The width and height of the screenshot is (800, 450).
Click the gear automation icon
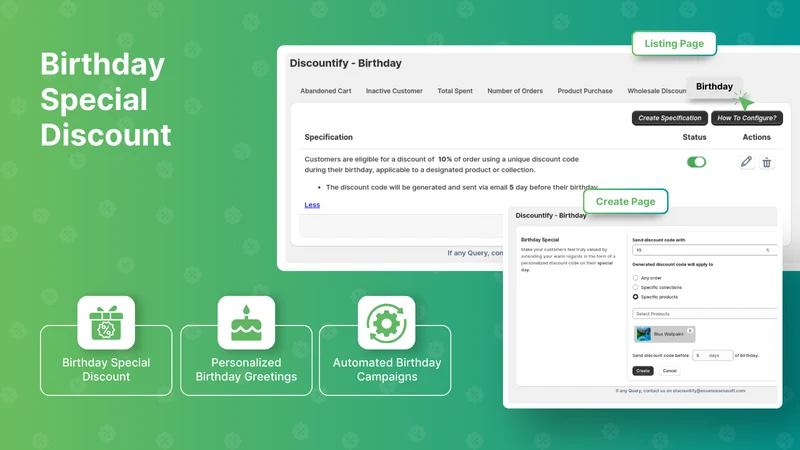pyautogui.click(x=386, y=323)
